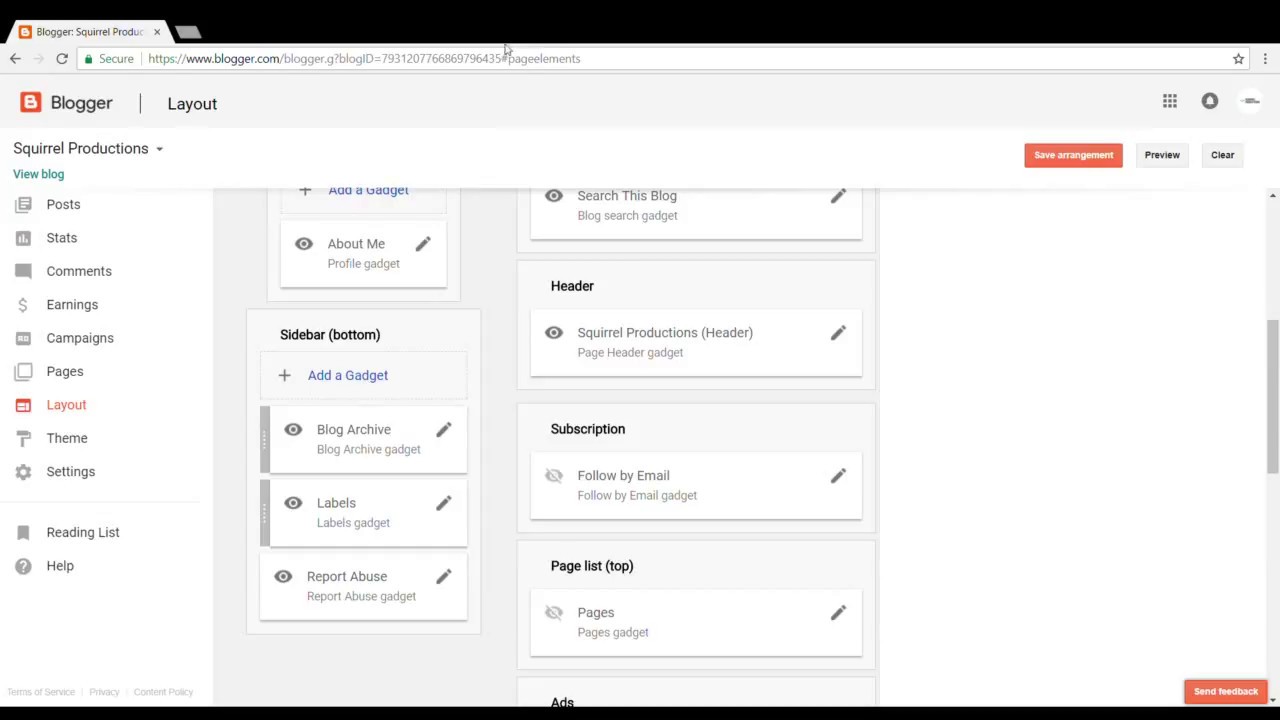This screenshot has width=1280, height=720.
Task: Open the Posts section
Action: coord(63,204)
